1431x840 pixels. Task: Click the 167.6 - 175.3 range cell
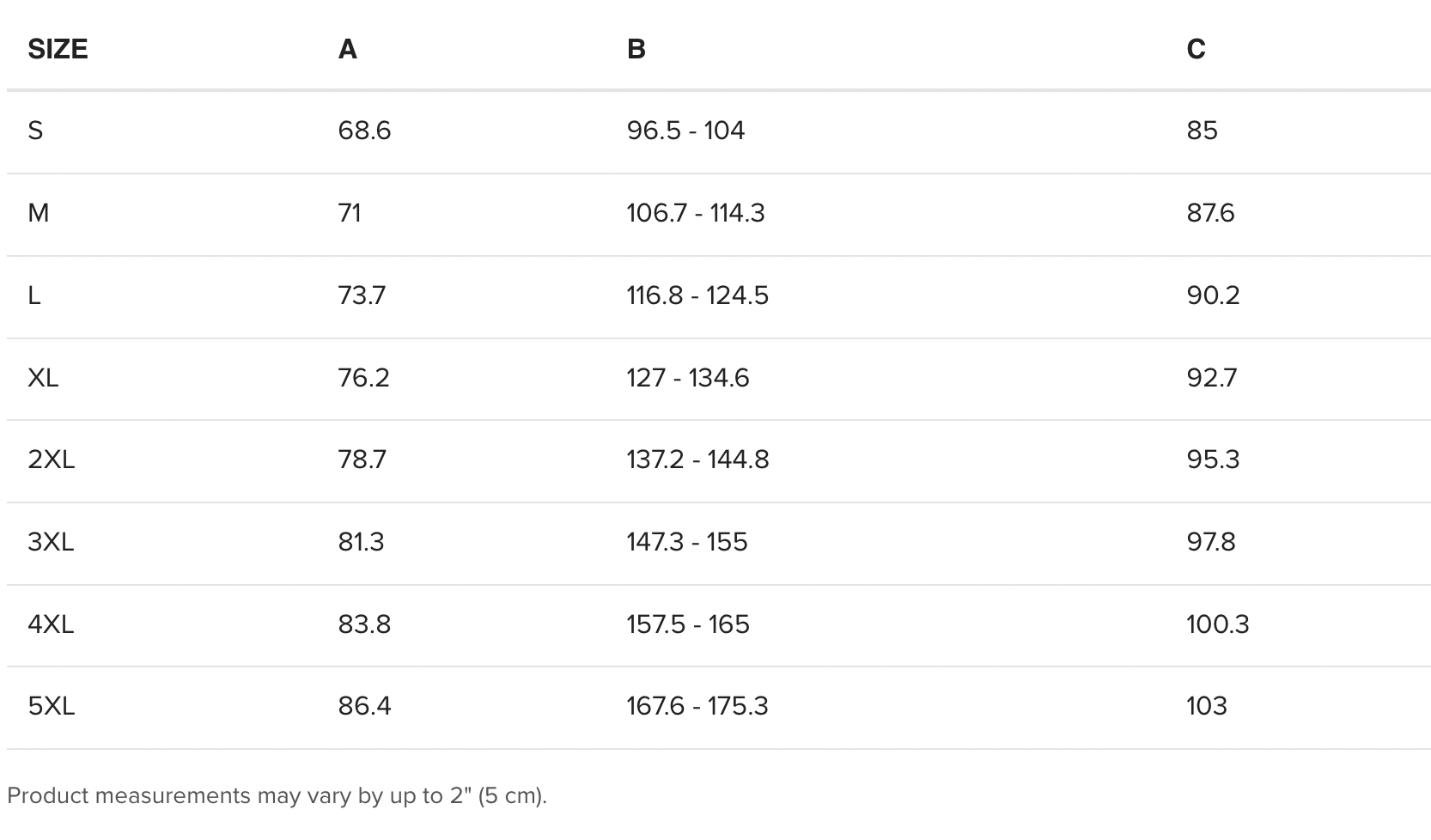click(697, 706)
